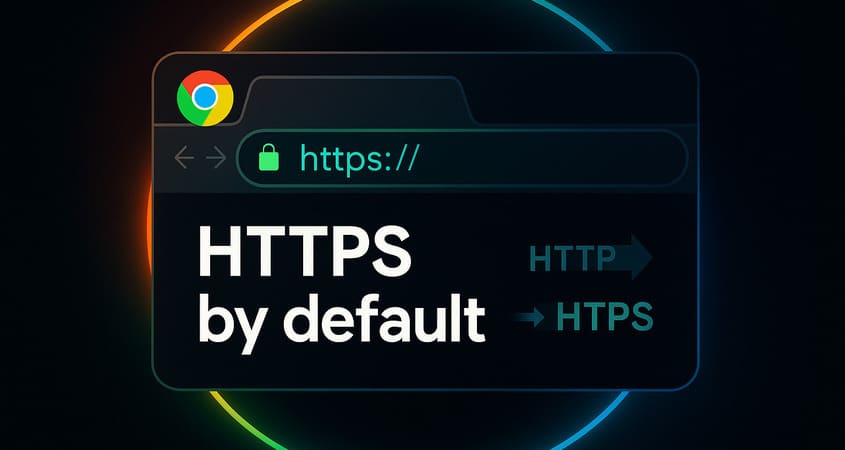Click the Google Chrome logo
This screenshot has width=845, height=450.
[205, 98]
